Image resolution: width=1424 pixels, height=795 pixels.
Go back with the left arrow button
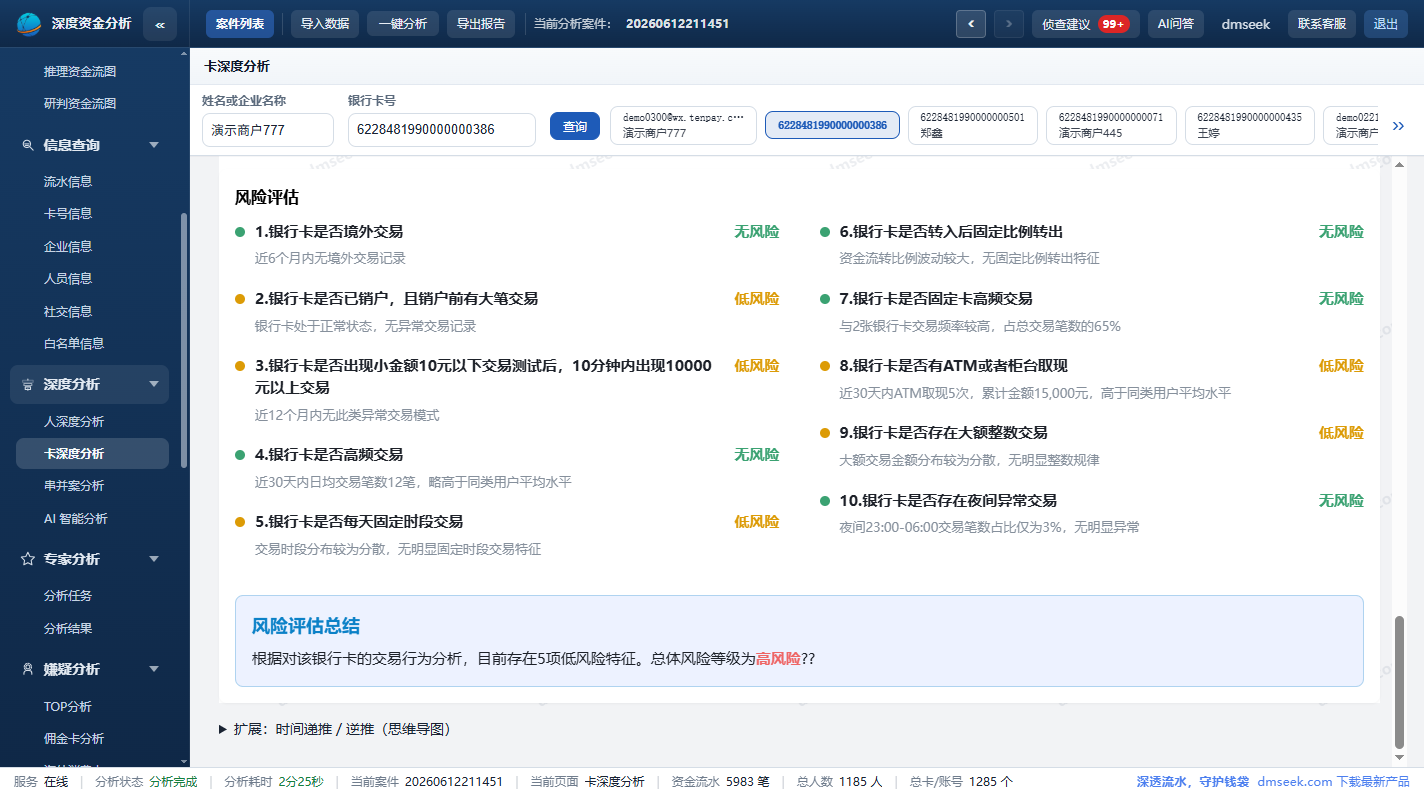point(971,24)
